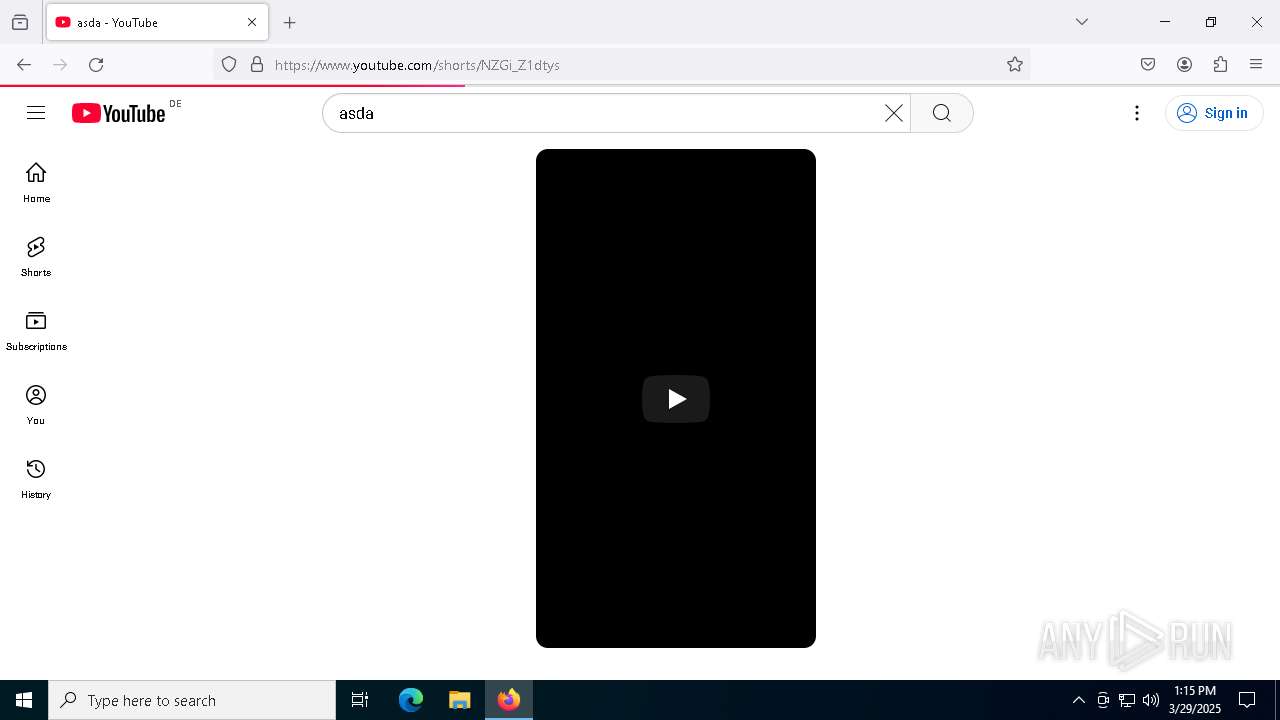Click the Windows taskbar search box

(192, 700)
